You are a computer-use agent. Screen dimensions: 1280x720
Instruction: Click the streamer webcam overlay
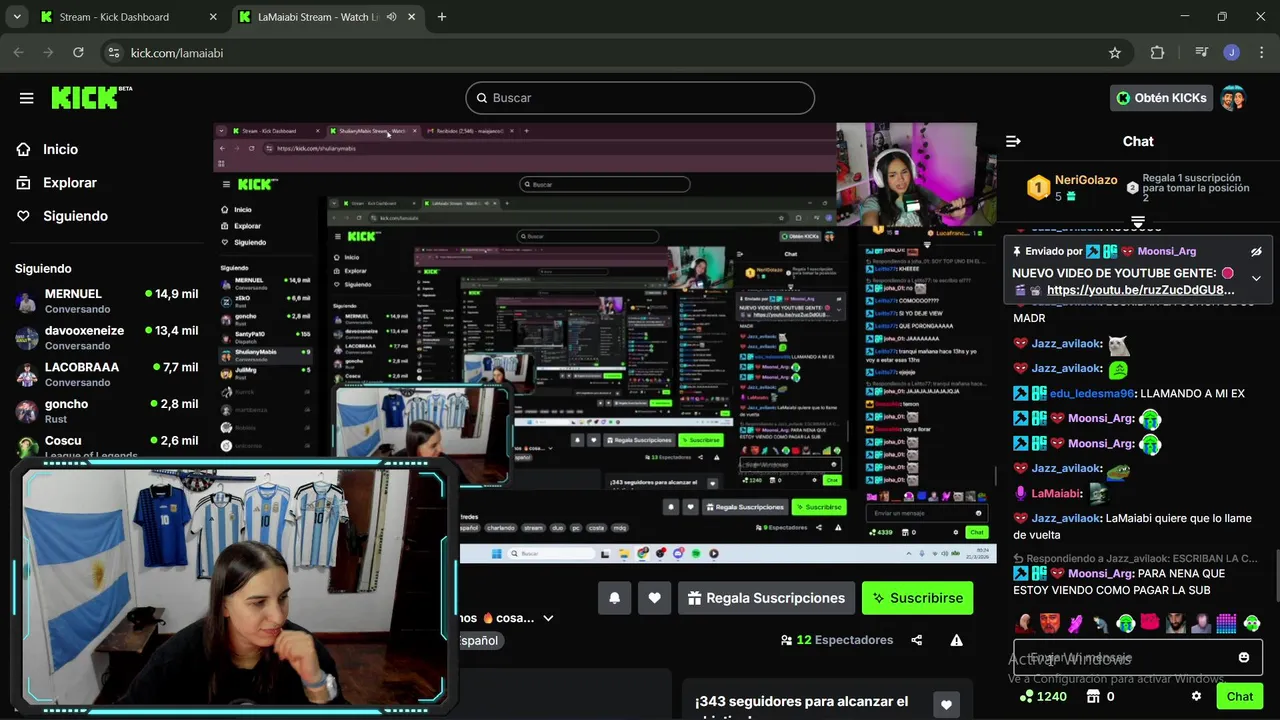[234, 586]
